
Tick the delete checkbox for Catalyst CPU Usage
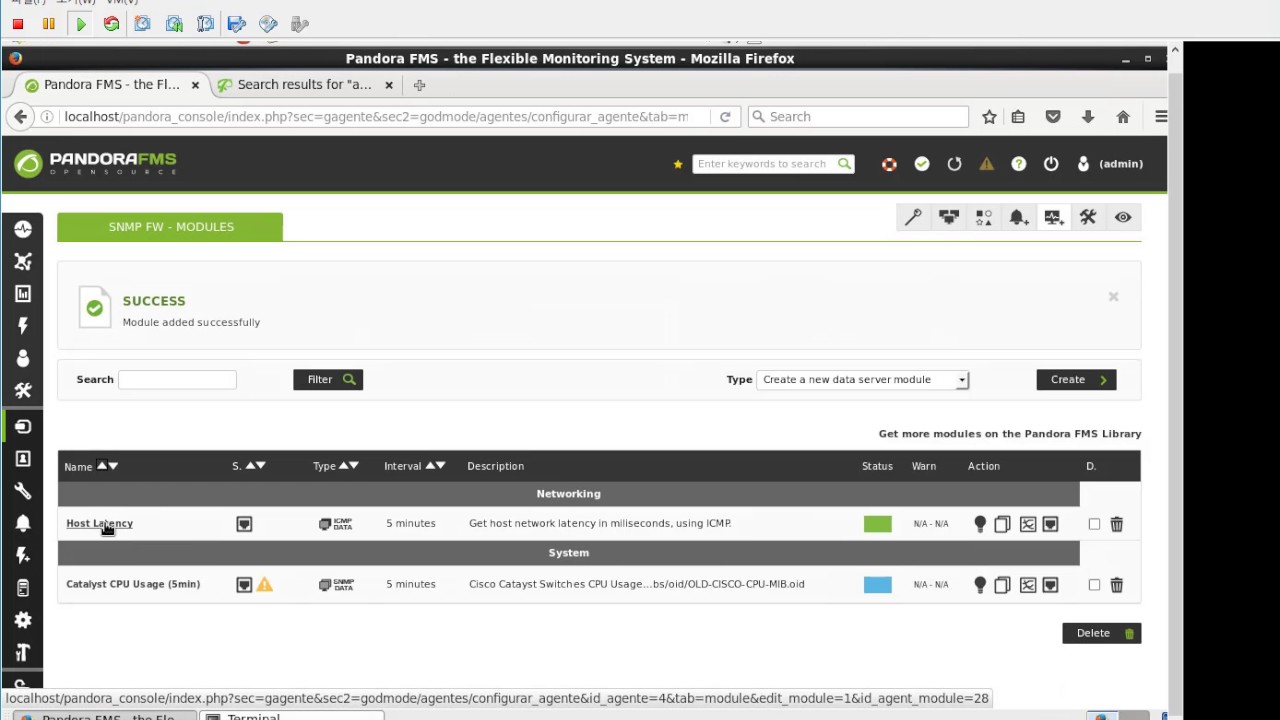point(1094,585)
